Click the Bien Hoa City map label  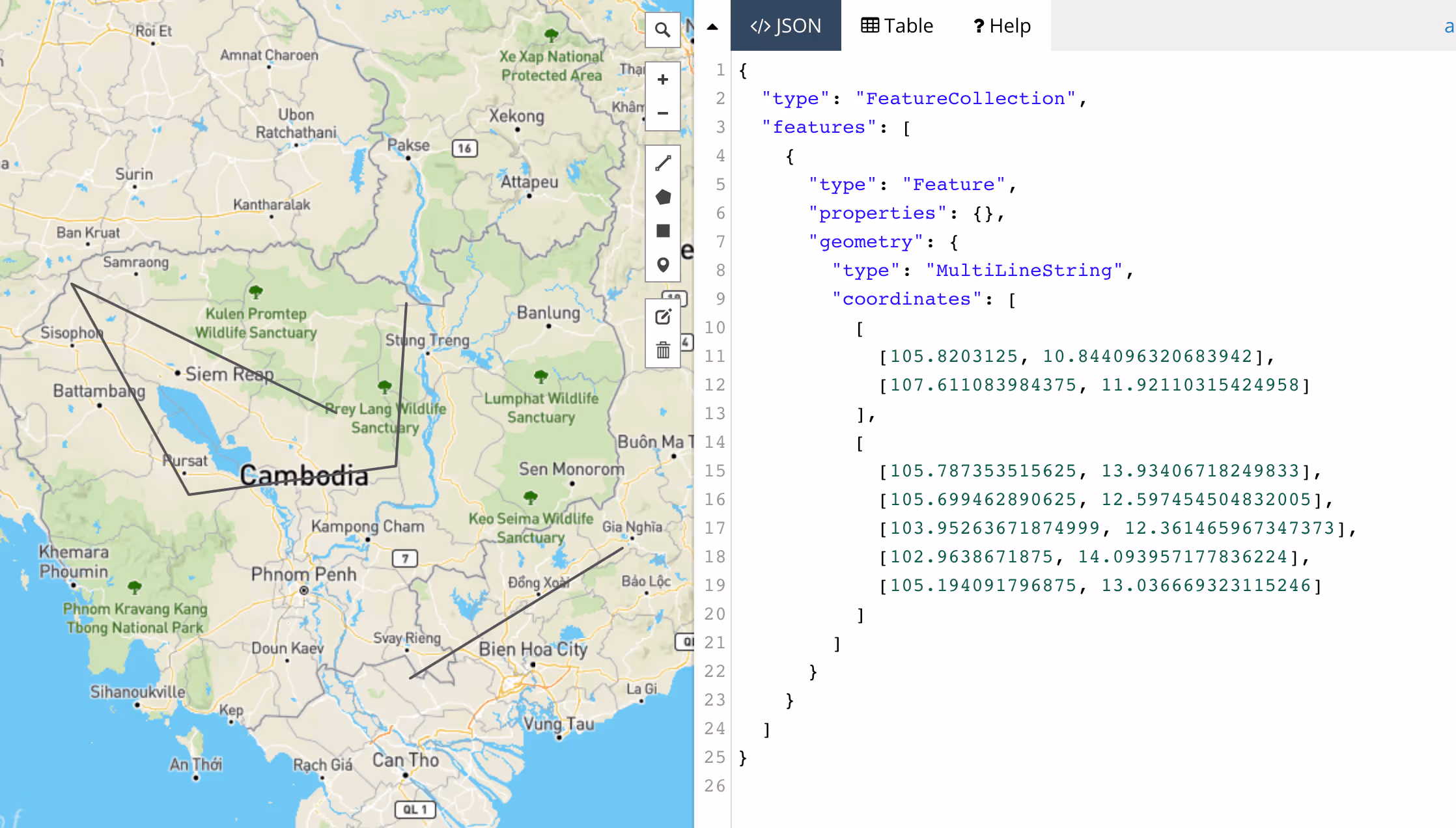point(533,649)
